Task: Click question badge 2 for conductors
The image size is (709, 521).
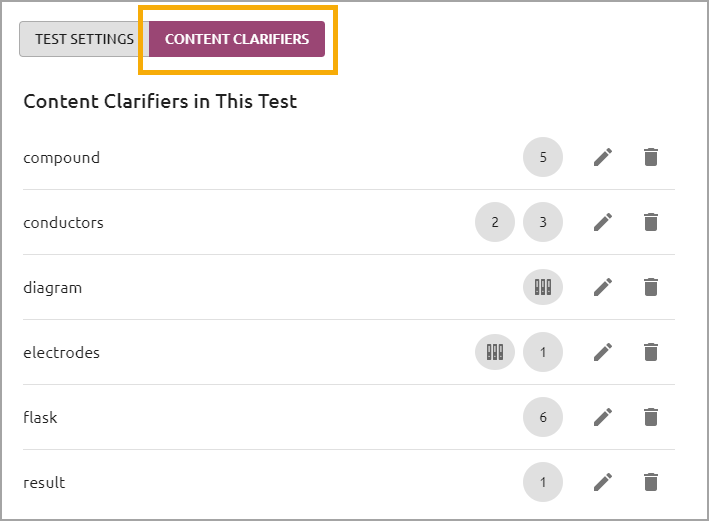Action: 495,222
